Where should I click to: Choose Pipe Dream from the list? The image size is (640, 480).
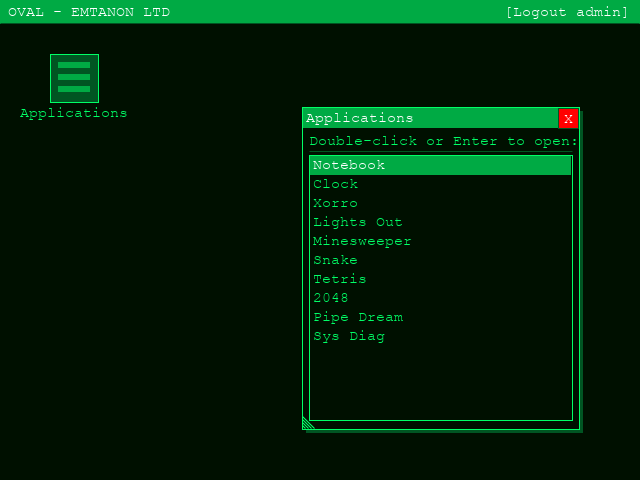[x=357, y=317]
